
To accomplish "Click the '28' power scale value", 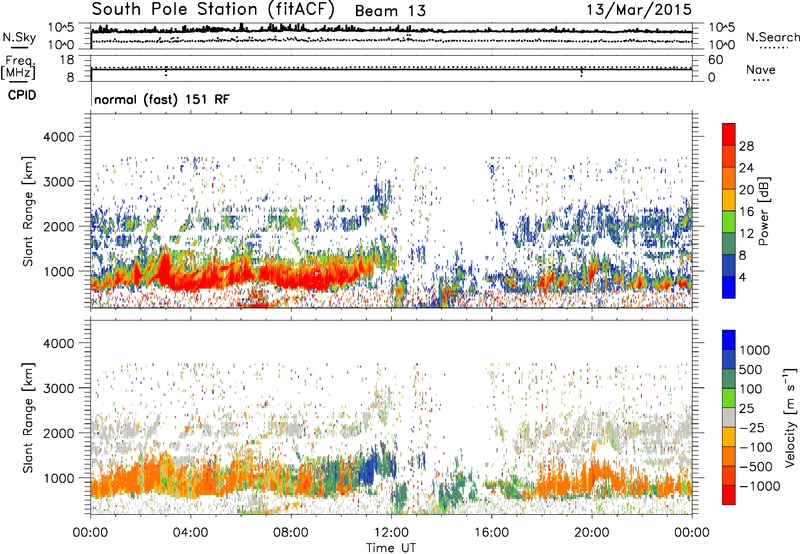I will tap(746, 146).
